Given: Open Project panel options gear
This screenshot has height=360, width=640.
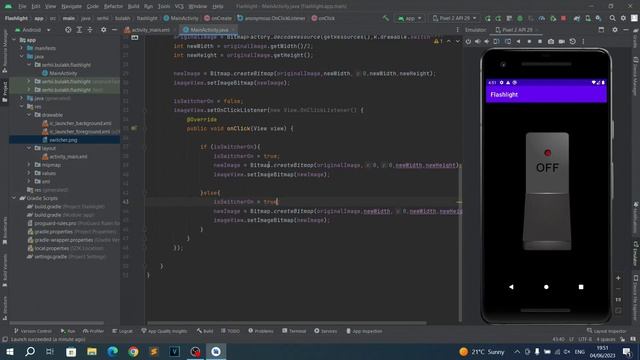Looking at the screenshot, I should tap(104, 30).
